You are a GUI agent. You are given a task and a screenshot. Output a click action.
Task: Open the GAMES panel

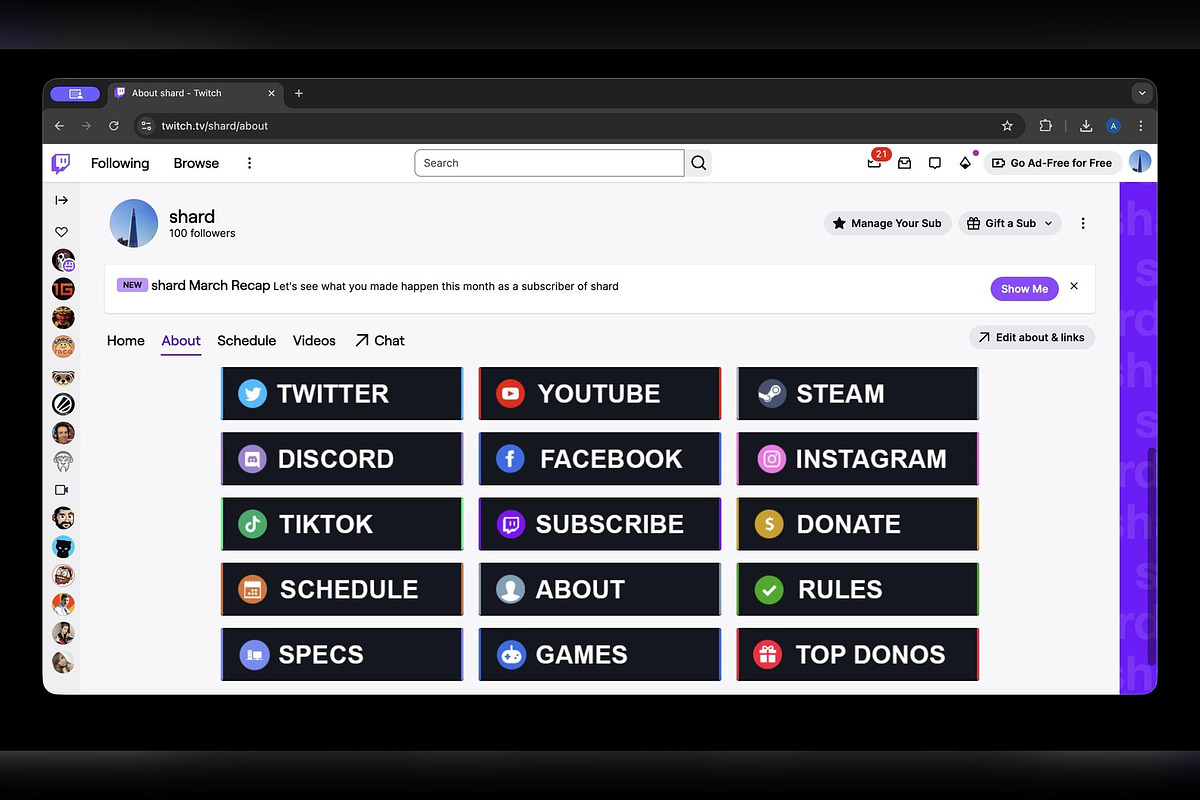600,655
